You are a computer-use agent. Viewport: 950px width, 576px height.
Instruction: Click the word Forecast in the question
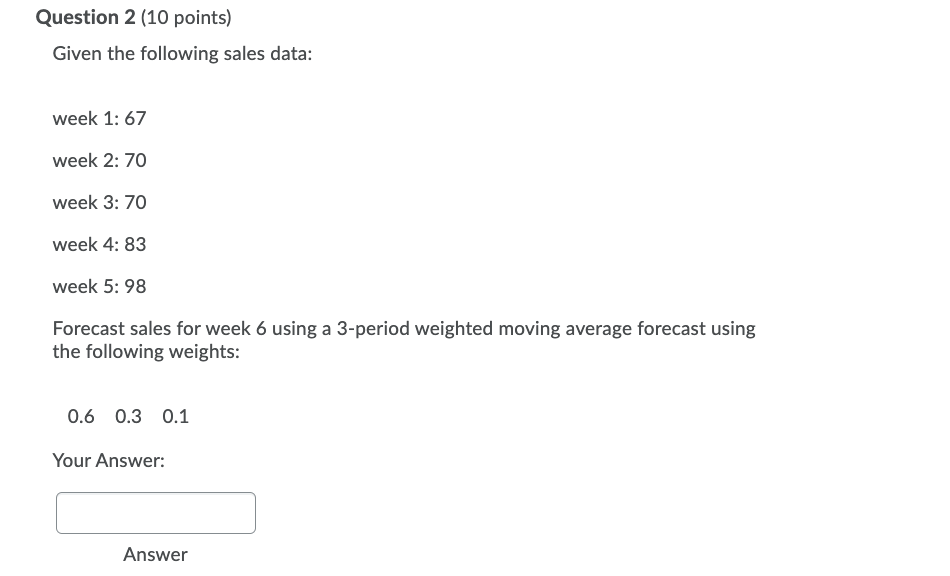(x=84, y=328)
